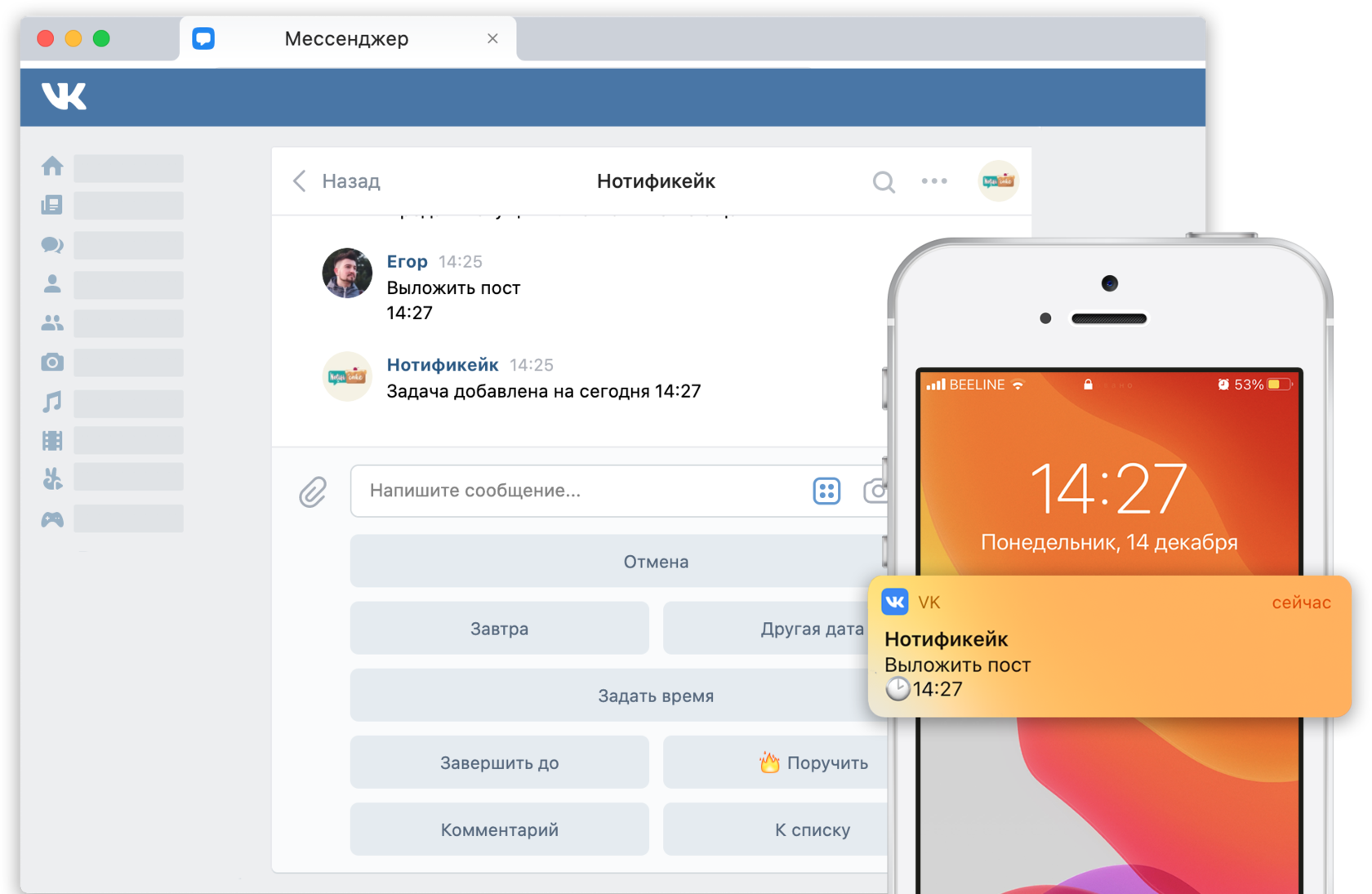
Task: Tap the 'Нотификейк' title in the phone notification
Action: point(947,639)
